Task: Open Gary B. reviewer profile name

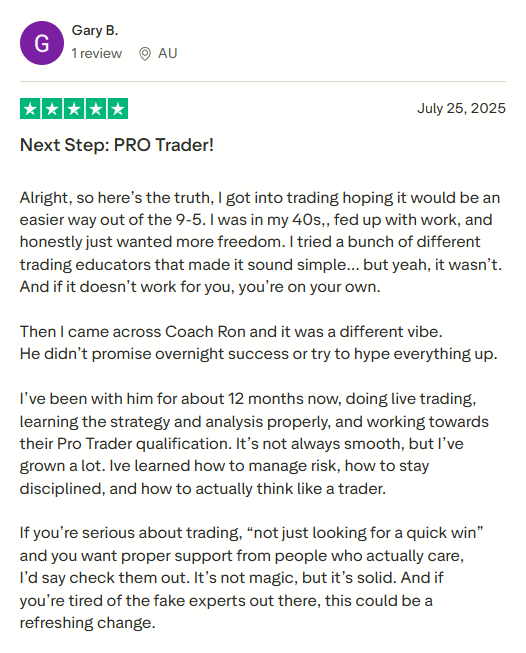Action: pyautogui.click(x=95, y=31)
